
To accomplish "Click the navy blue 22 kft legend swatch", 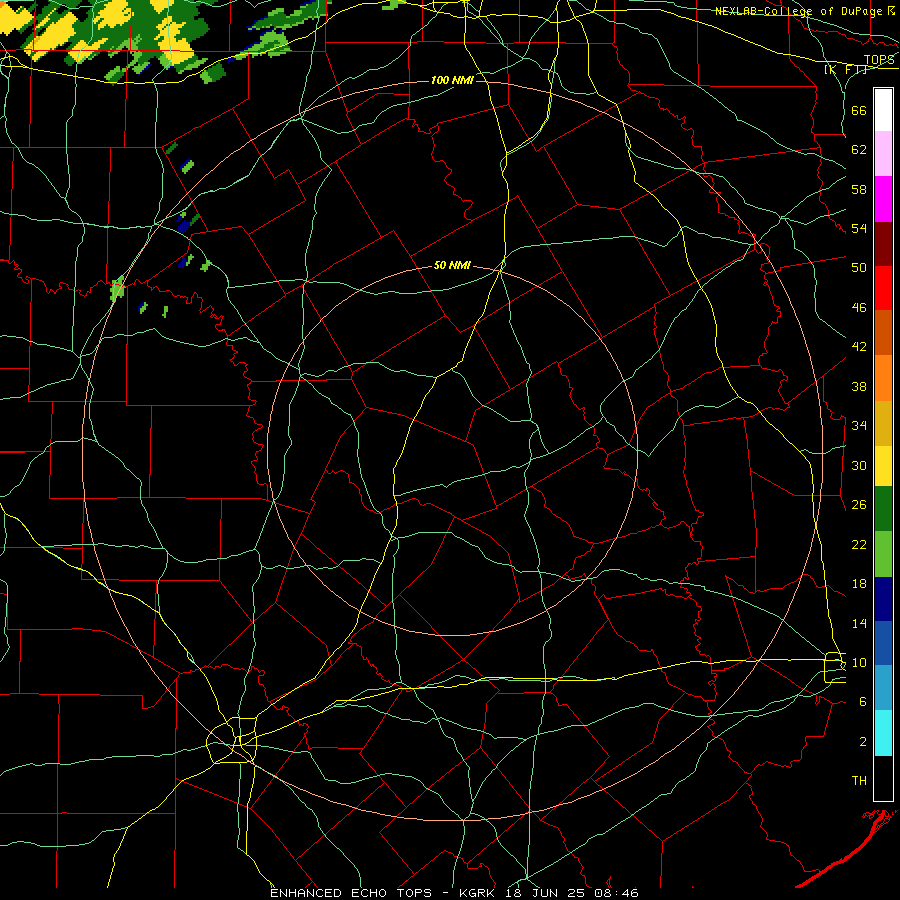I will [883, 599].
